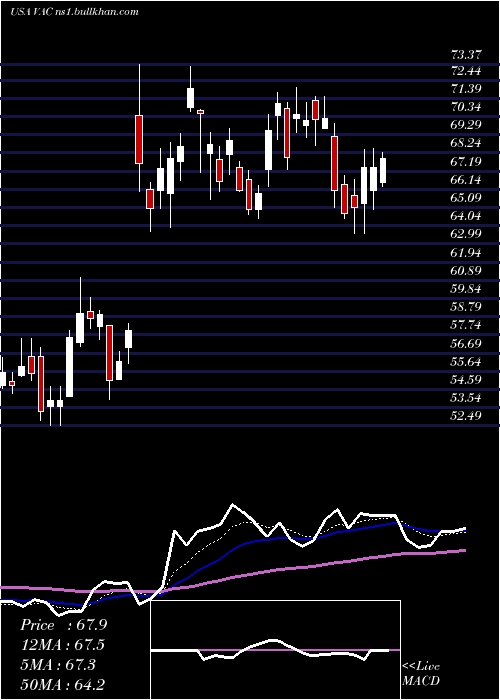Select the 61.94 price level label

[466, 253]
